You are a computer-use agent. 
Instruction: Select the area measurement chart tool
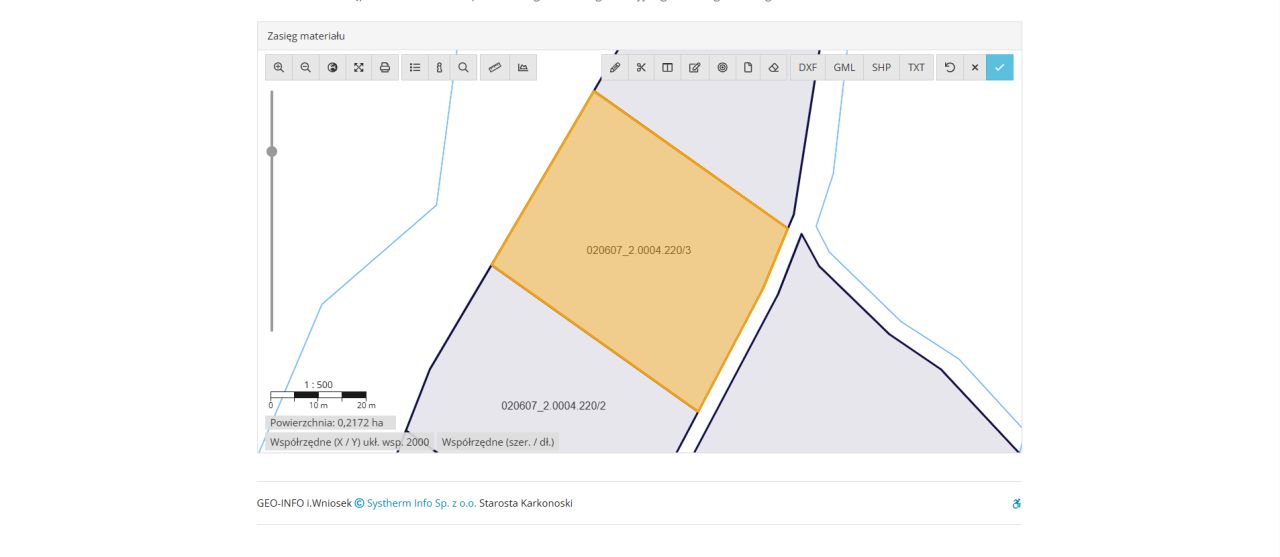coord(522,67)
